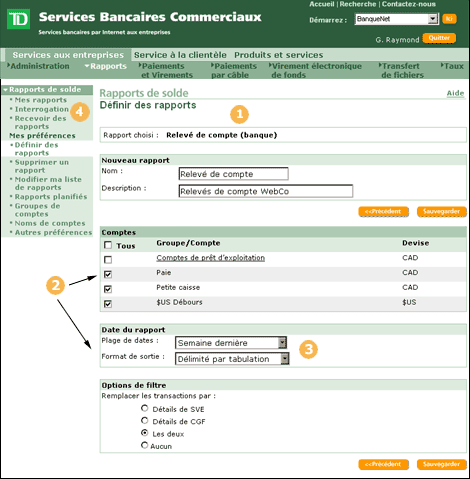Collapse the Rapports de solde sidebar section
470x479 pixels.
(47, 90)
